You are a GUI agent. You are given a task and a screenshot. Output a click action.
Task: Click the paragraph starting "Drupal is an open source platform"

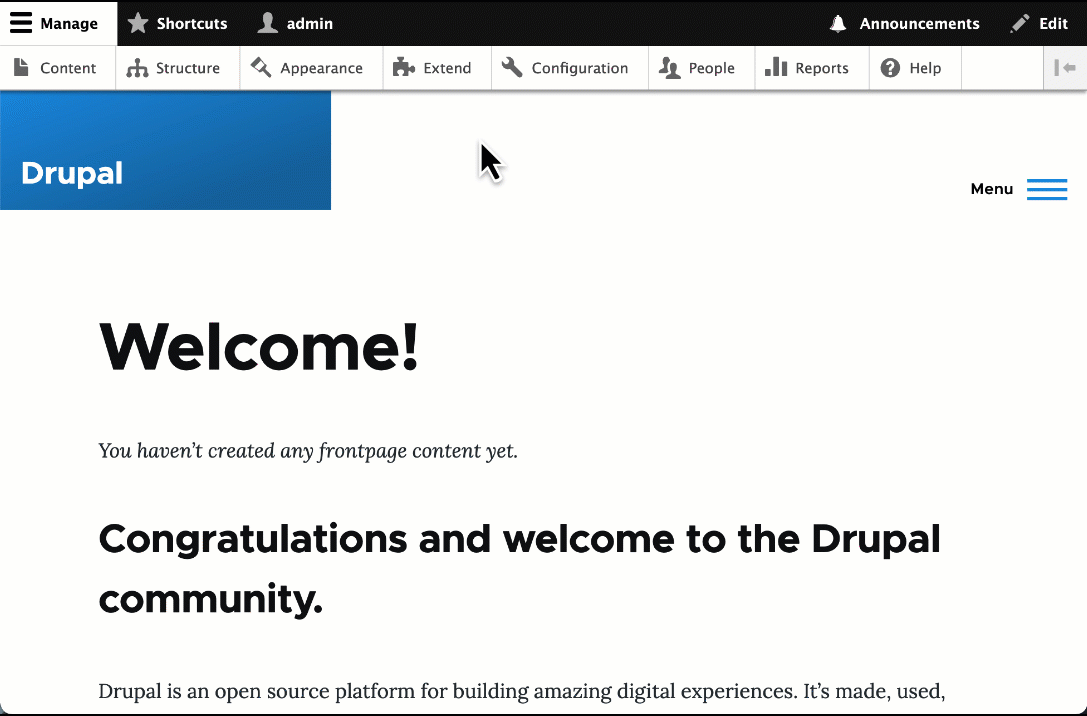522,692
